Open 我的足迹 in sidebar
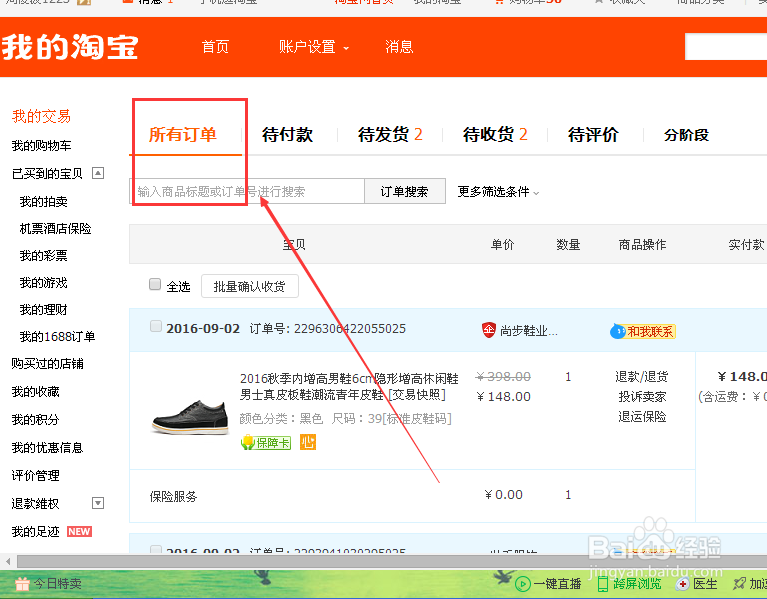 click(36, 532)
